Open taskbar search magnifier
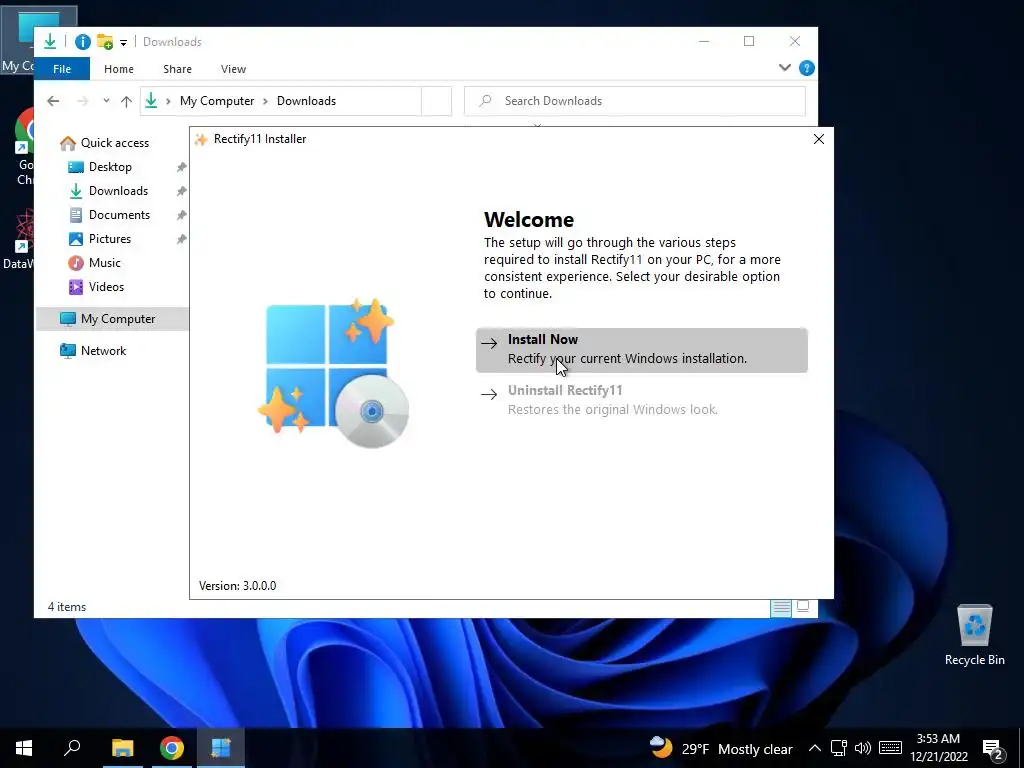 pyautogui.click(x=72, y=748)
